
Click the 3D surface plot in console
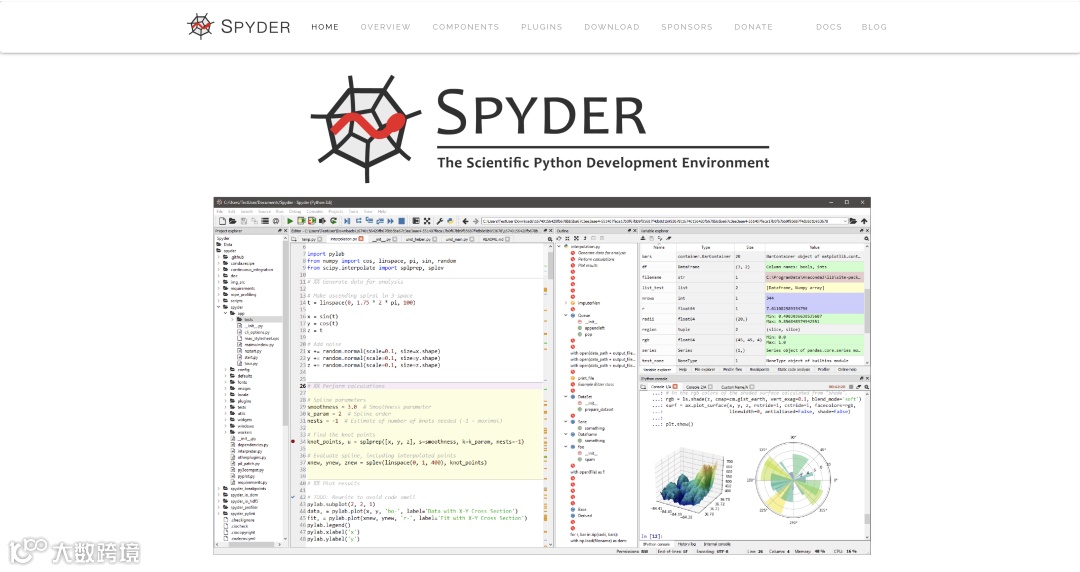coord(694,482)
